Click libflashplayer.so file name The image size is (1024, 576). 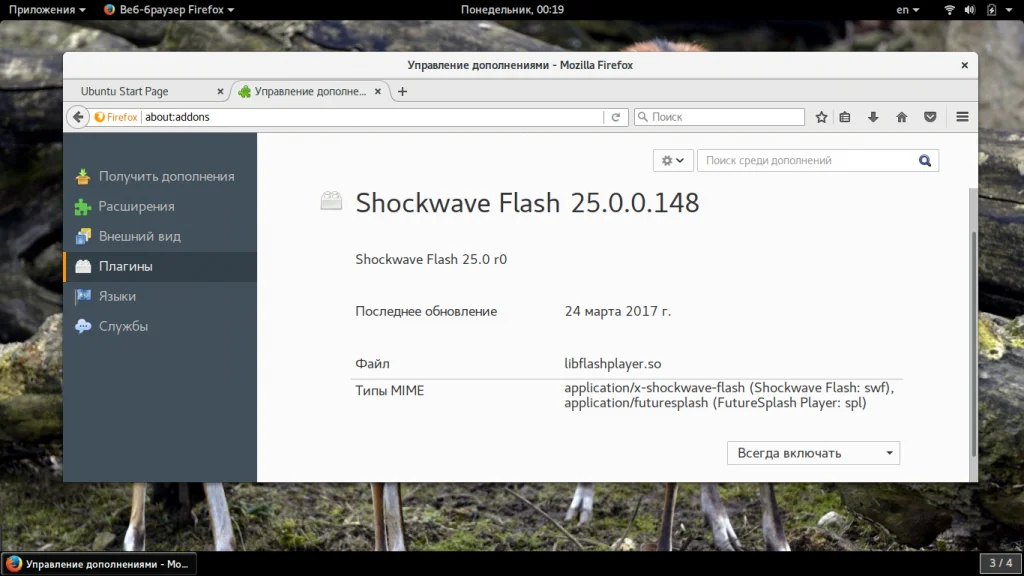pyautogui.click(x=613, y=364)
